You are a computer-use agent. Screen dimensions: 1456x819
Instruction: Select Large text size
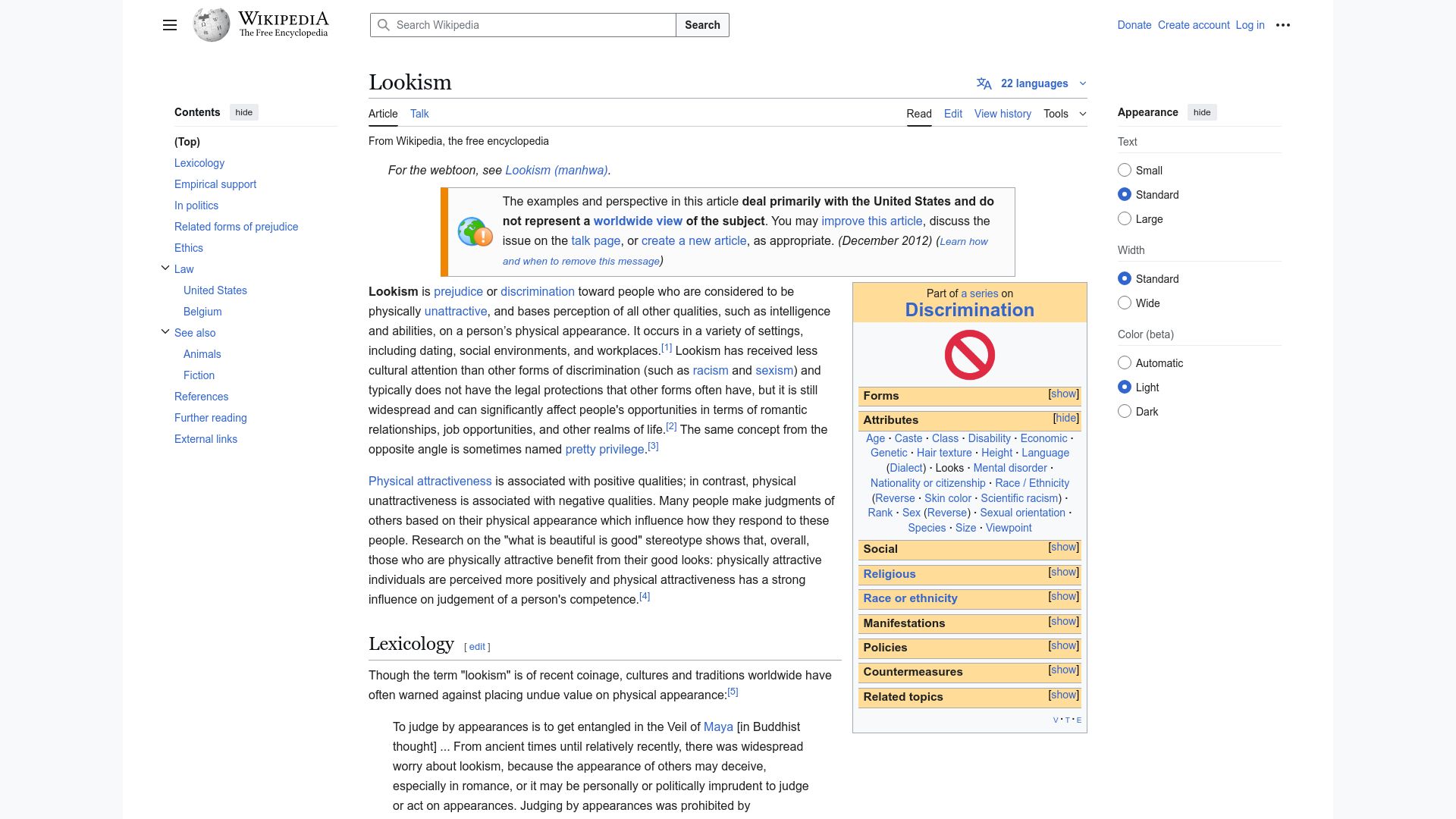coord(1125,219)
